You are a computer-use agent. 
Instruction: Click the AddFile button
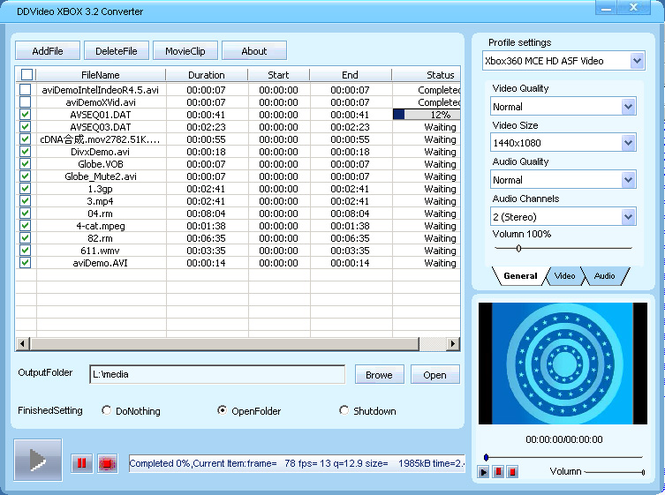(x=48, y=51)
